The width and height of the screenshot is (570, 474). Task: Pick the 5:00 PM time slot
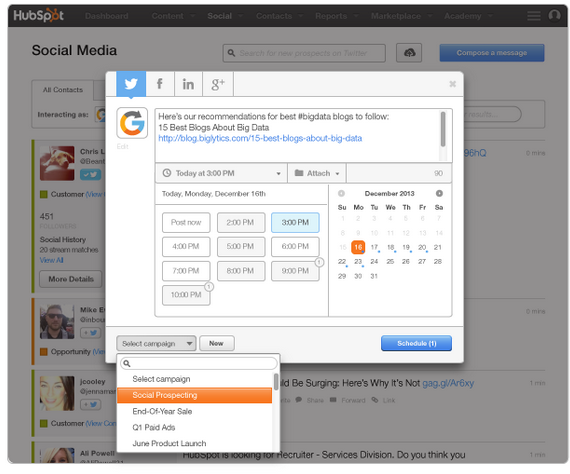(241, 246)
